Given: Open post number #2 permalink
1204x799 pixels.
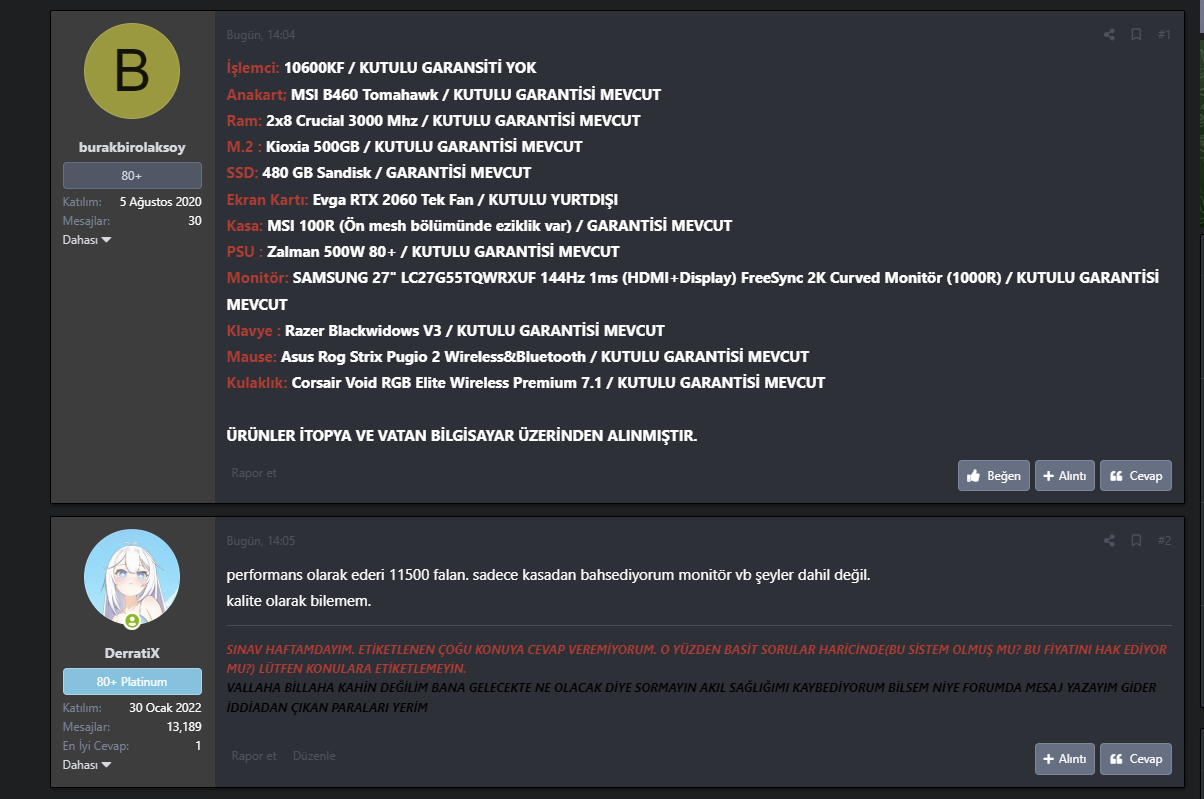Looking at the screenshot, I should pyautogui.click(x=1164, y=541).
